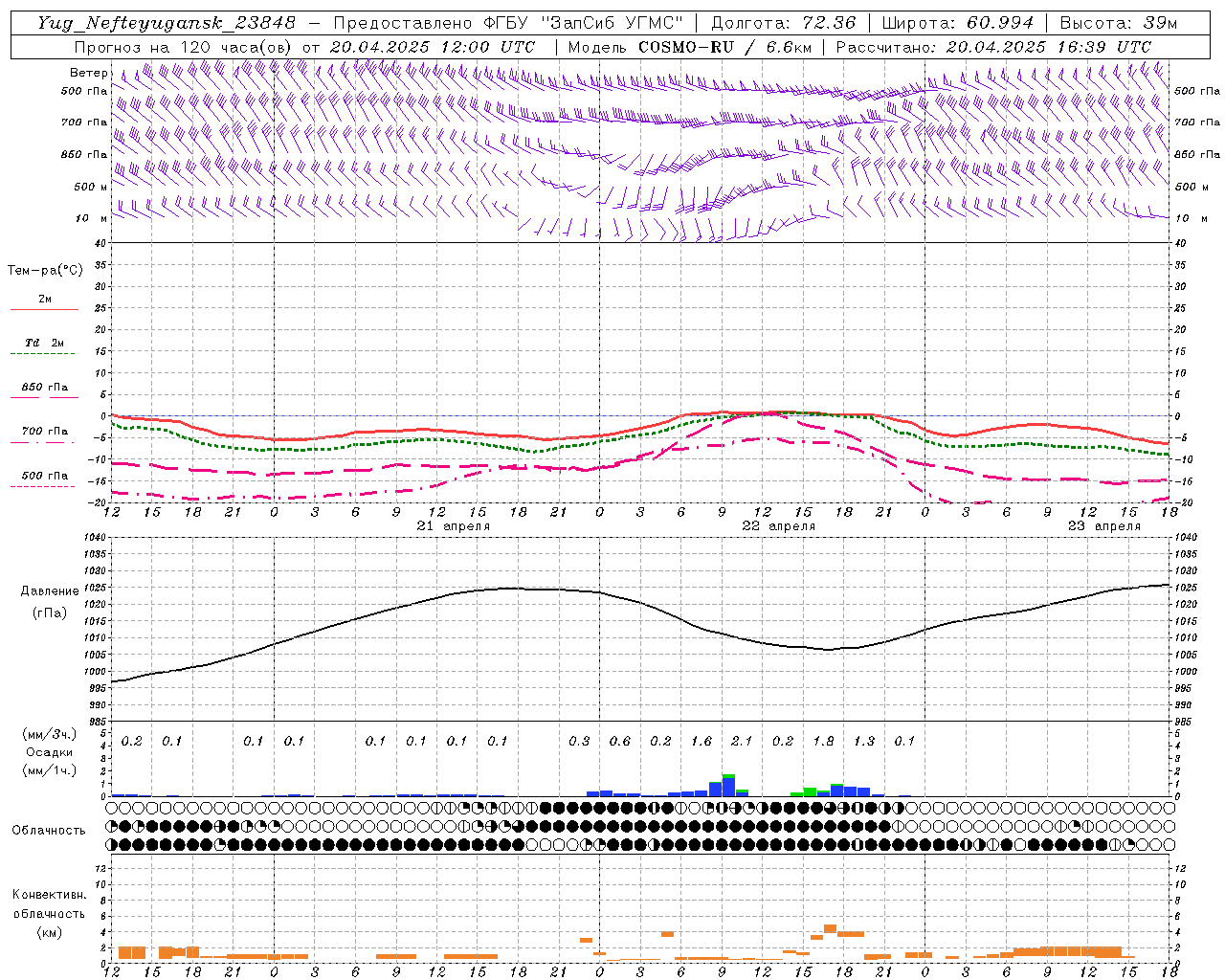
Task: Click the '700 гПа' temperature legend entry
Action: point(44,431)
